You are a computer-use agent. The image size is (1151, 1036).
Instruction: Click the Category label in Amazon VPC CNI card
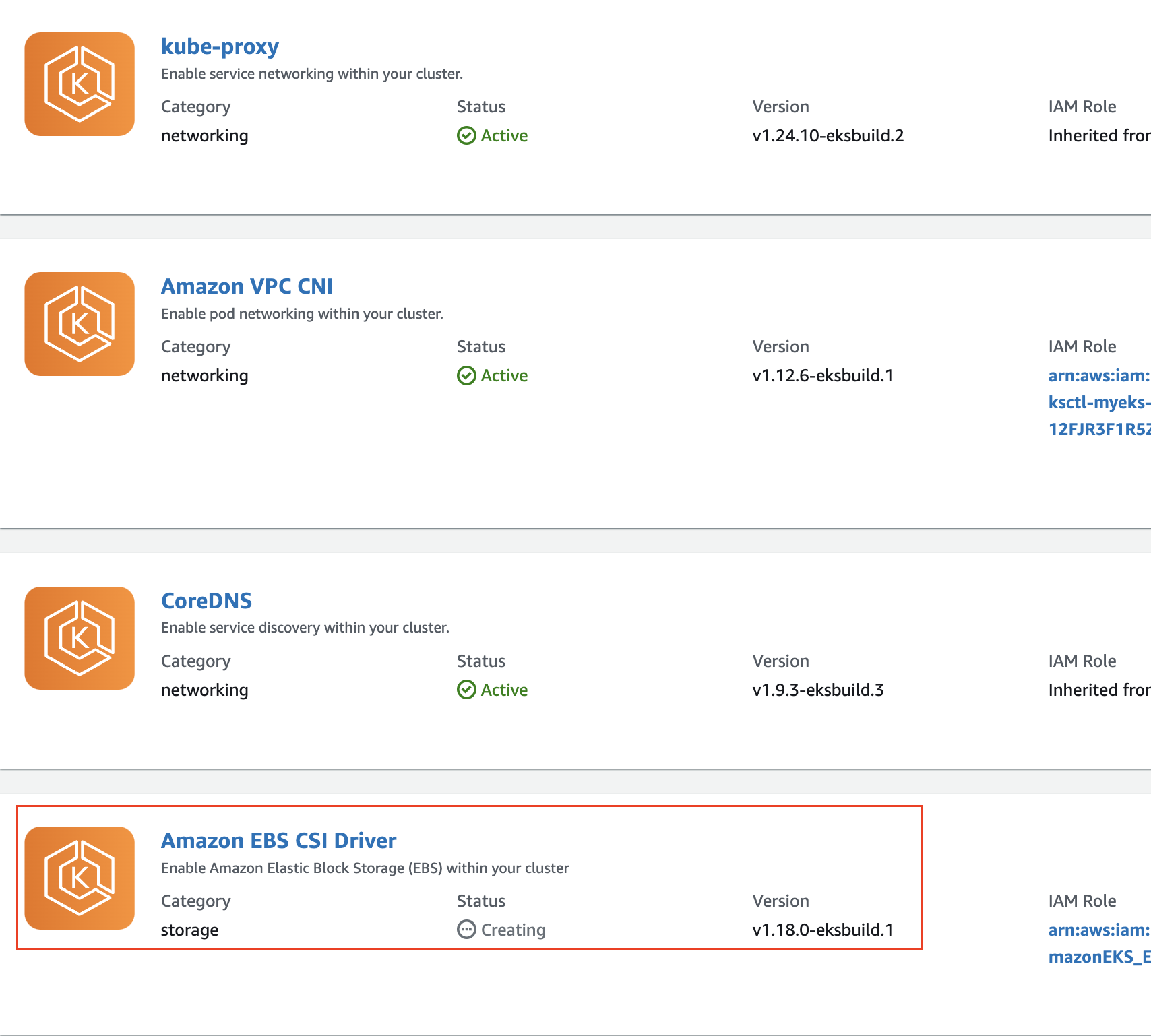195,348
